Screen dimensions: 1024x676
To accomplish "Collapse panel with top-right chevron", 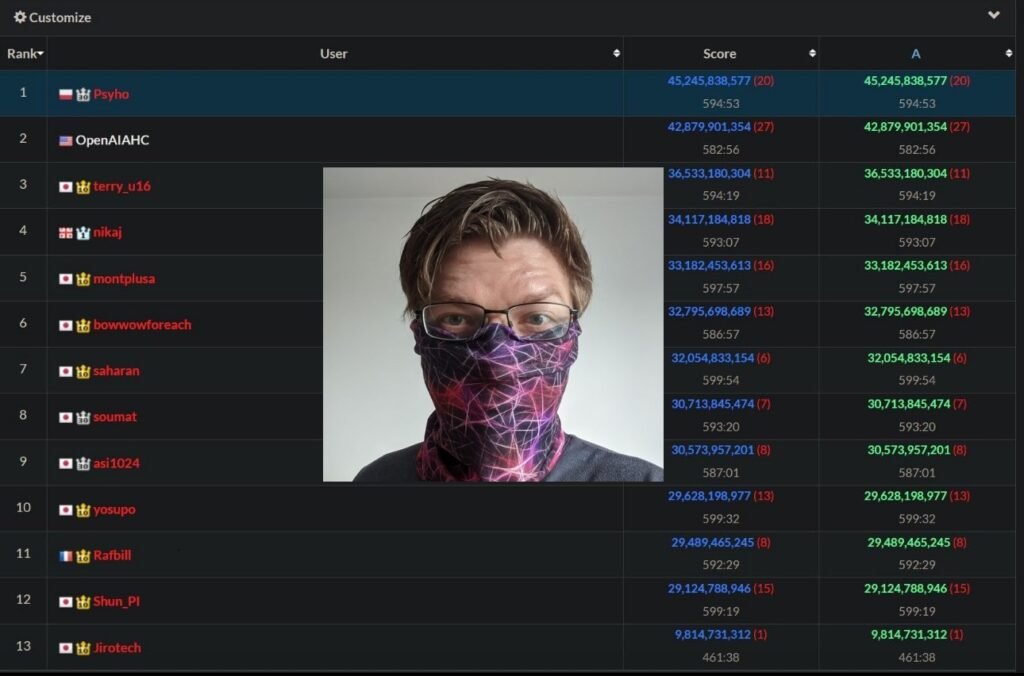I will click(993, 14).
